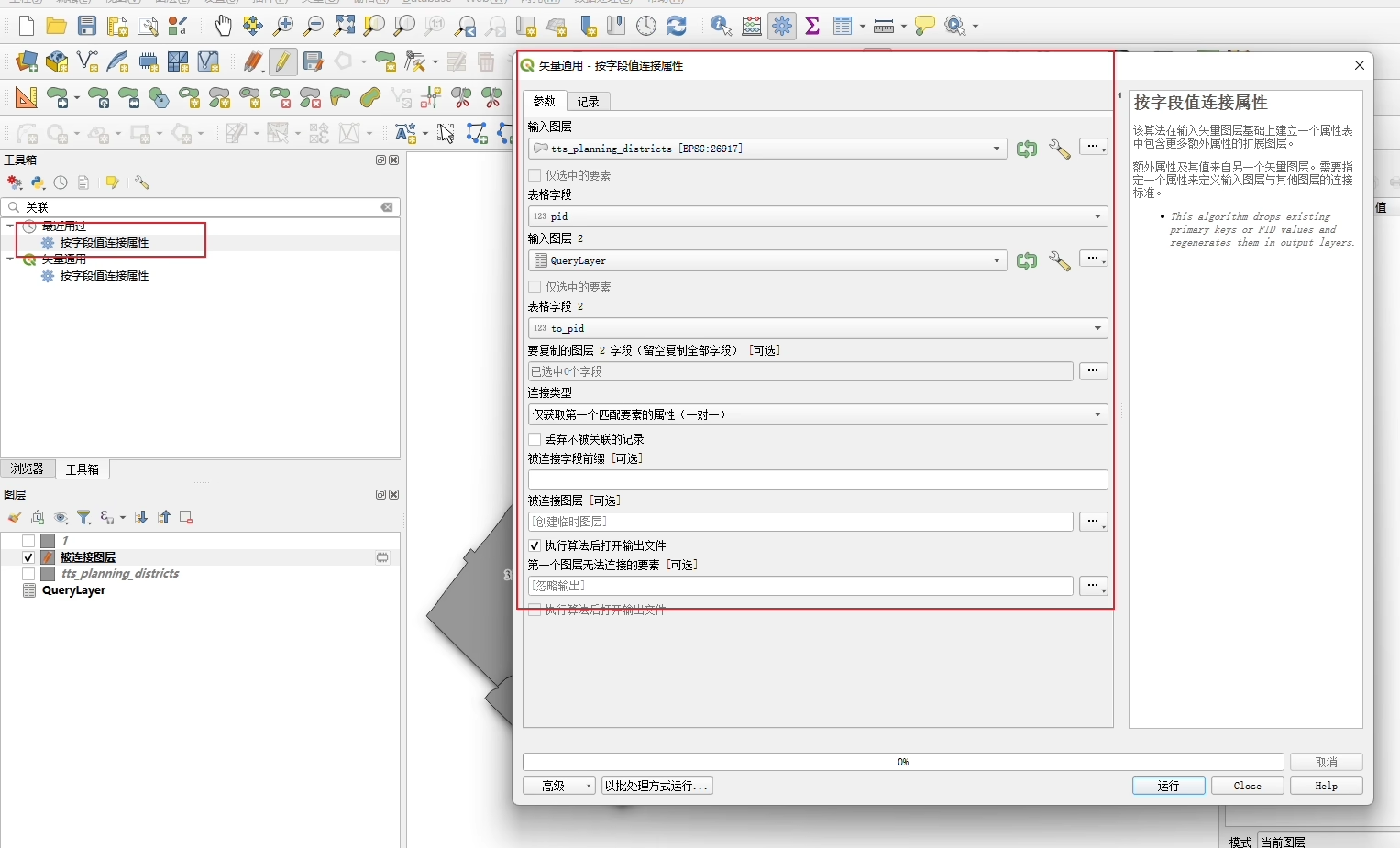The height and width of the screenshot is (848, 1400).
Task: Collapse the 矢量通用 tree group
Action: coord(10,259)
